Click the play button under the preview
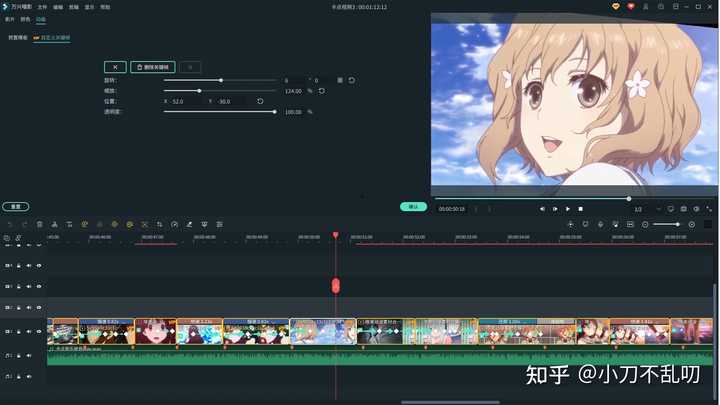720x405 pixels. point(568,209)
